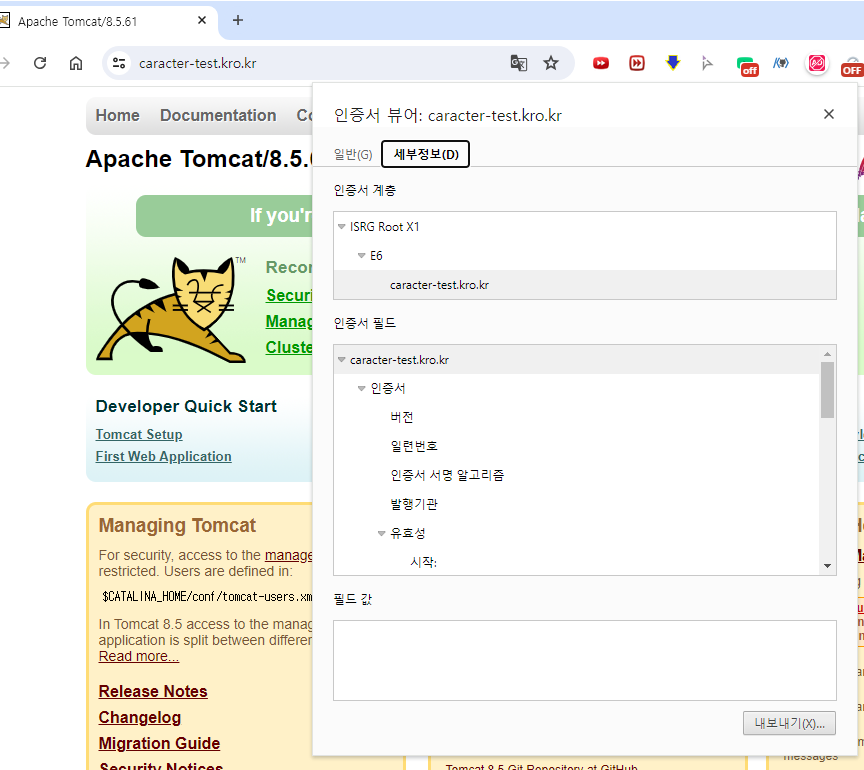Open the Tomcat Setup link
The height and width of the screenshot is (770, 864).
point(139,434)
